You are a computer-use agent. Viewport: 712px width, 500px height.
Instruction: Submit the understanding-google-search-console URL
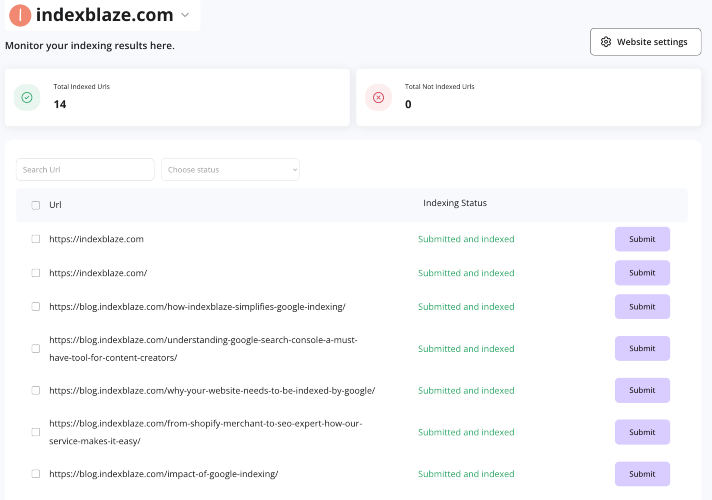tap(642, 348)
